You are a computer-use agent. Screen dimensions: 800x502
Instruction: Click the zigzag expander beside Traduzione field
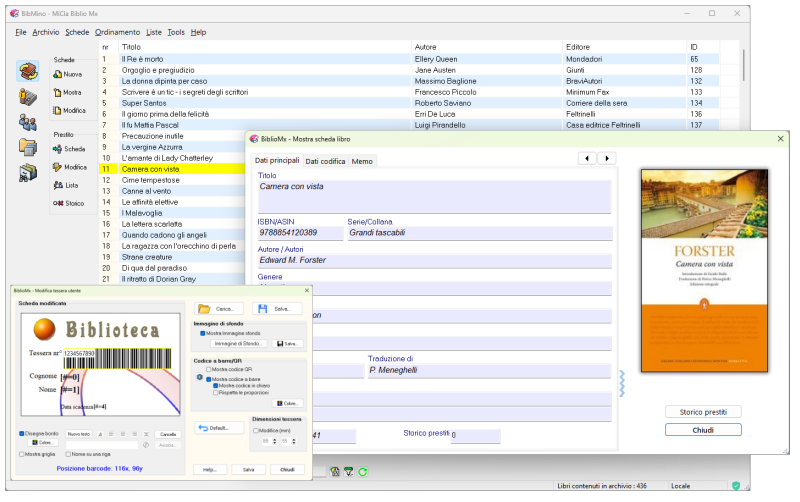coord(622,384)
